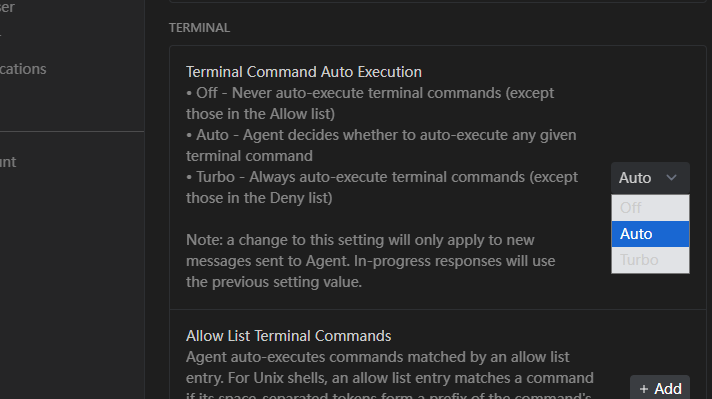Click the Terminal Command Auto Execution title
The image size is (712, 399).
coord(304,72)
